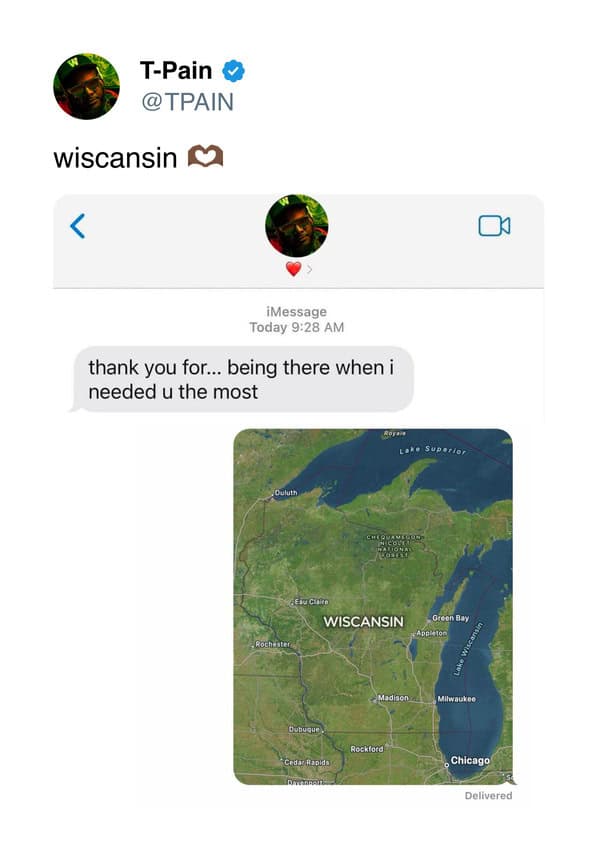Viewport: 599px width, 863px height.
Task: Expand contact details chevron beside heart
Action: (309, 269)
